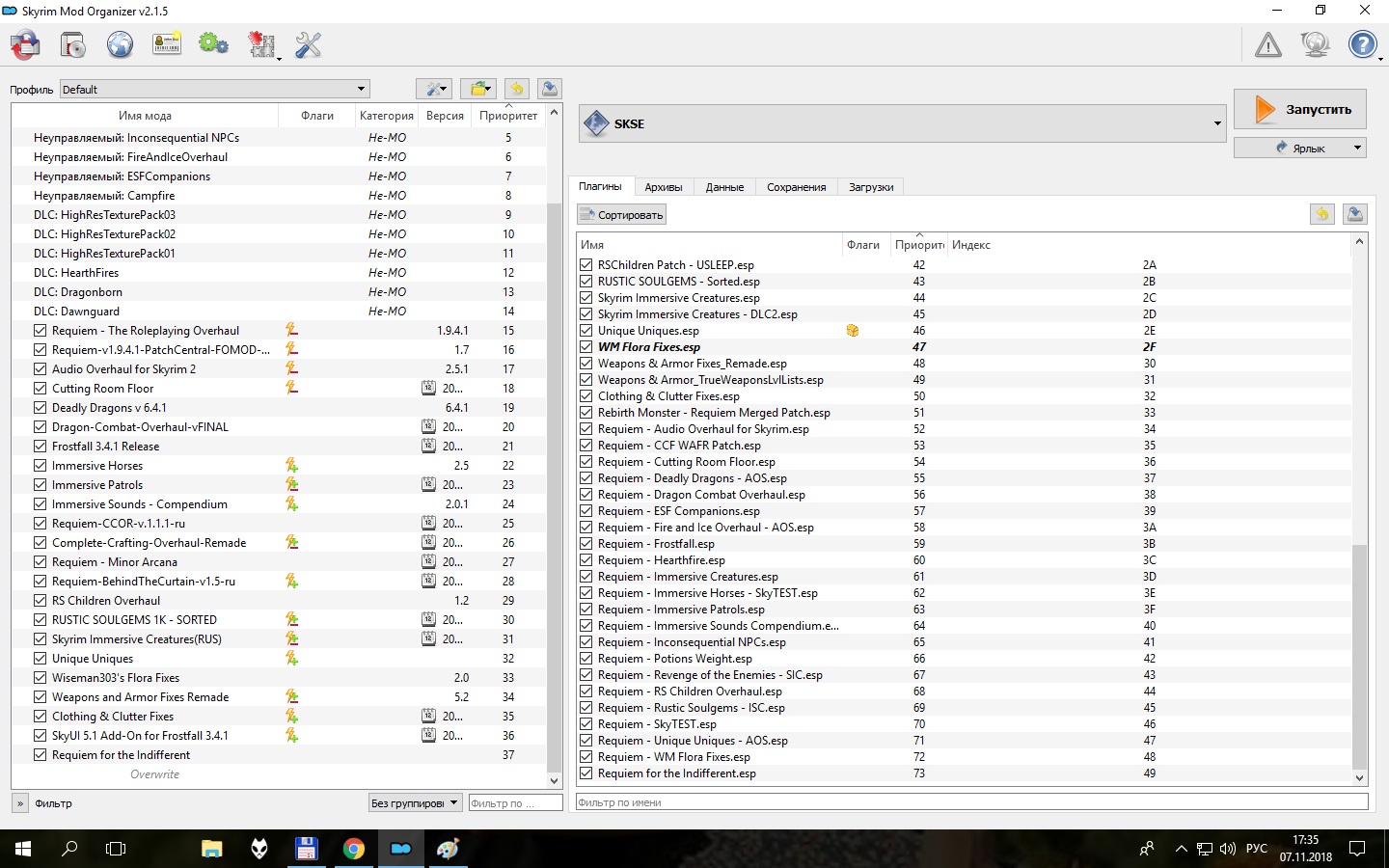Viewport: 1389px width, 868px height.
Task: Click the flag icon on Unique Uniques.esp
Action: pos(853,331)
